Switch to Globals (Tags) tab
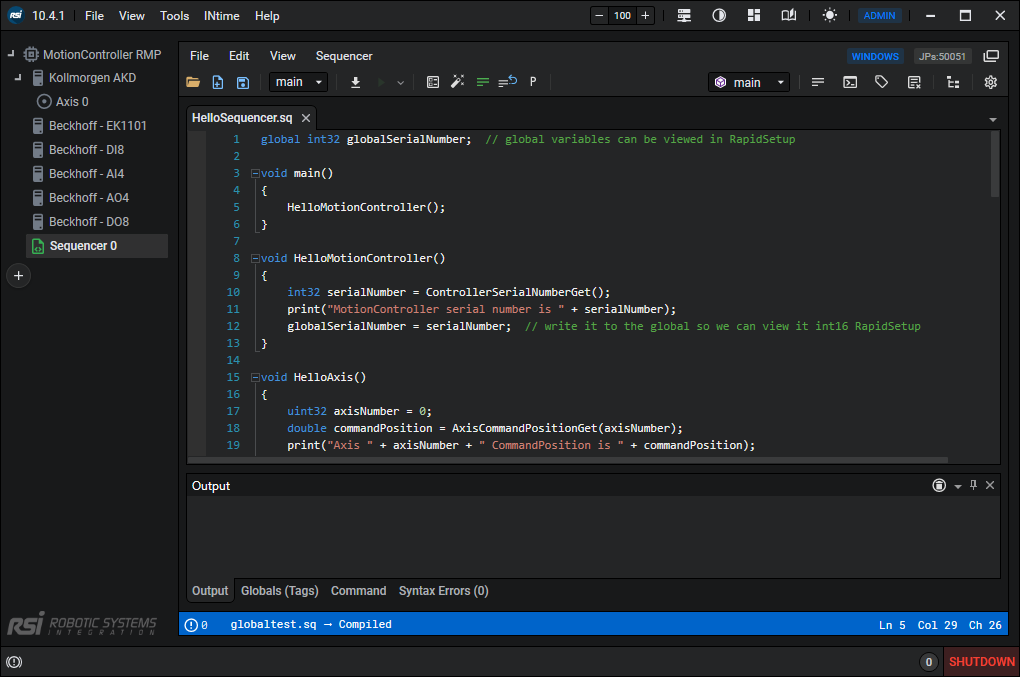Screen dimensions: 1020x677 (x=280, y=591)
